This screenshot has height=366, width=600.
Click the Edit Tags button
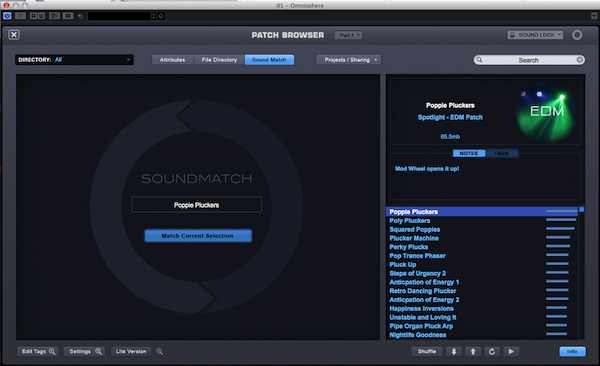(38, 351)
